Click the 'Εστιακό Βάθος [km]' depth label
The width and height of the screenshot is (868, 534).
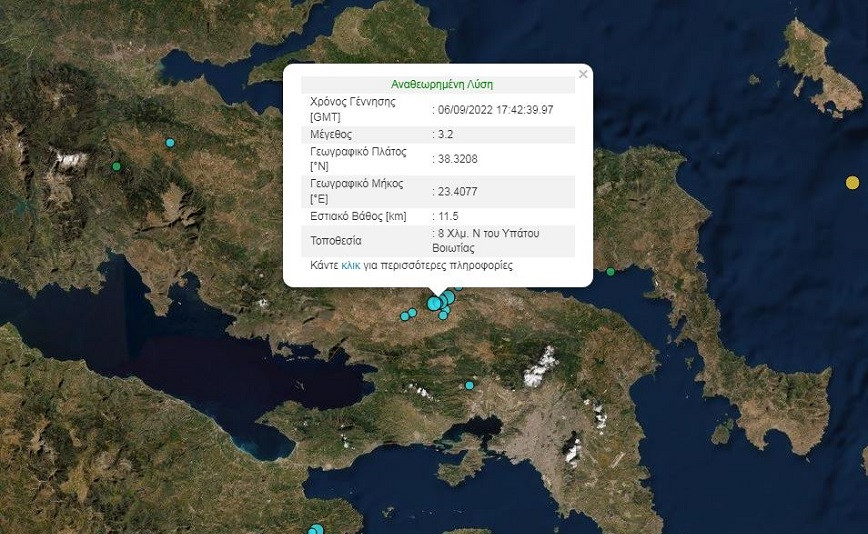[359, 216]
